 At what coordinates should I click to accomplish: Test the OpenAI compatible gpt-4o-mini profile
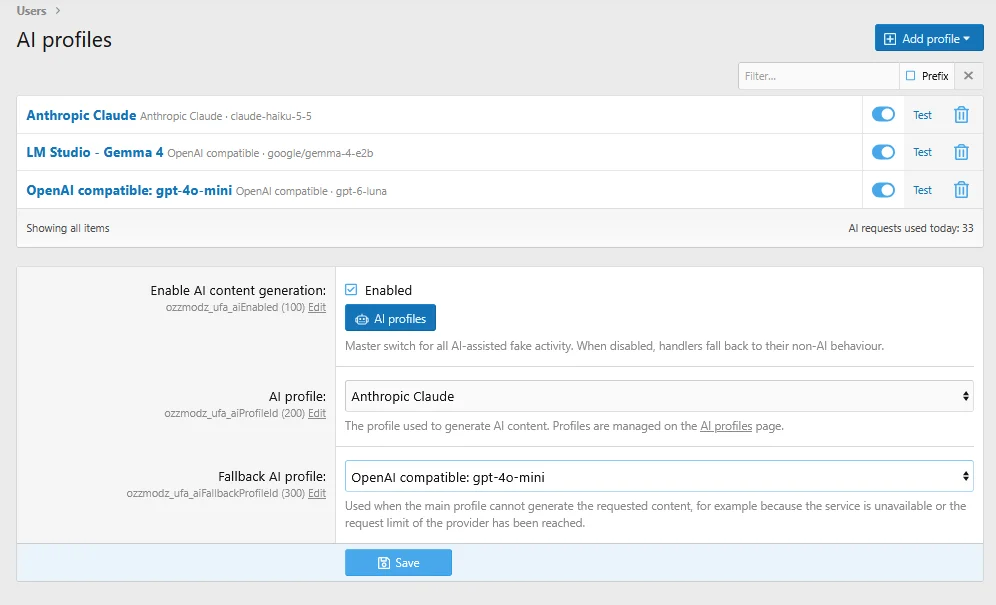tap(922, 190)
